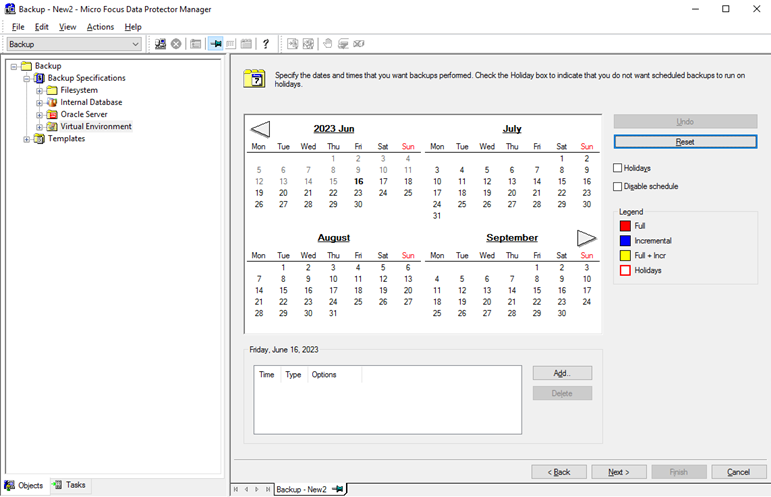This screenshot has width=771, height=497.
Task: Cancel the backup wizard
Action: pos(739,472)
